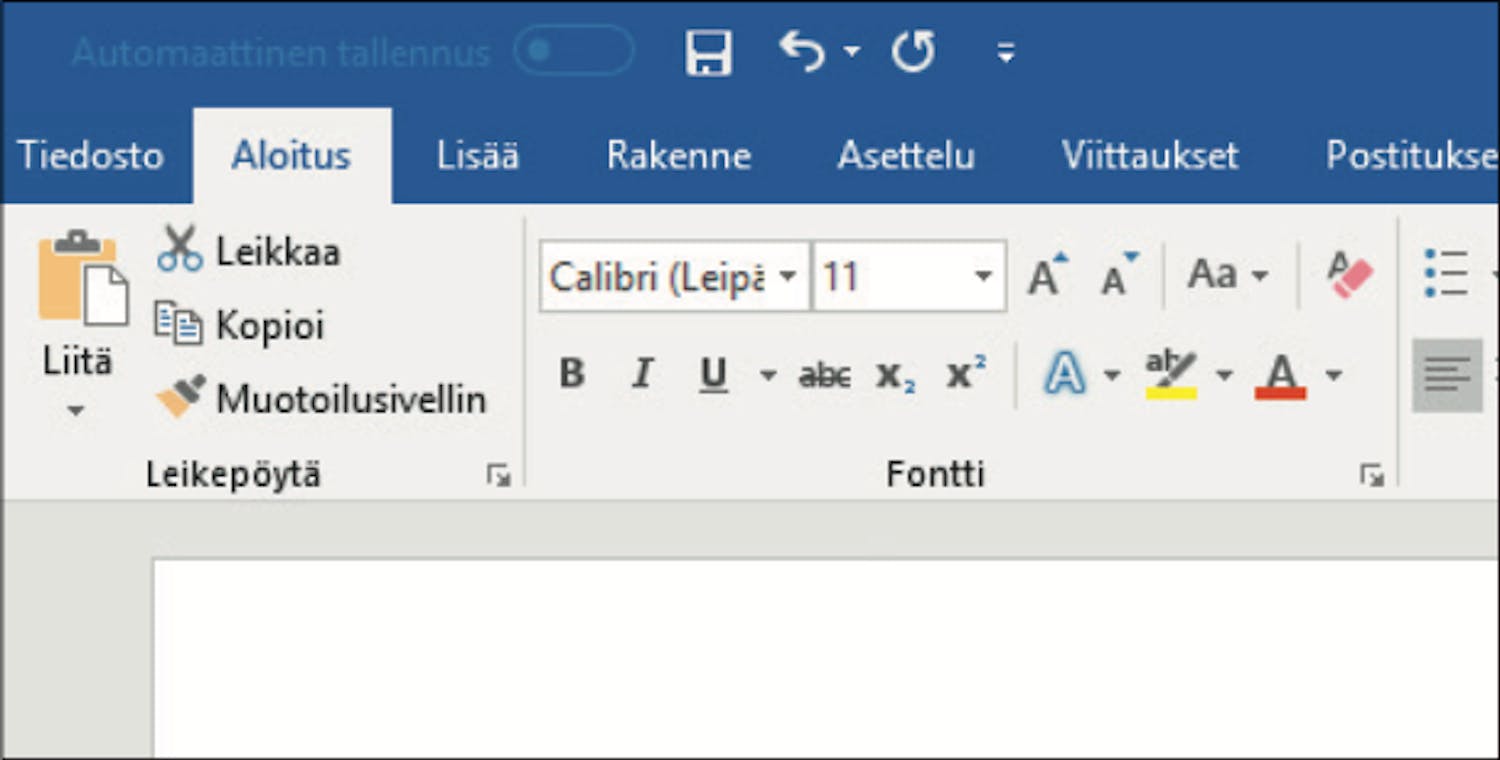Open the Postitukset tab

point(1410,156)
